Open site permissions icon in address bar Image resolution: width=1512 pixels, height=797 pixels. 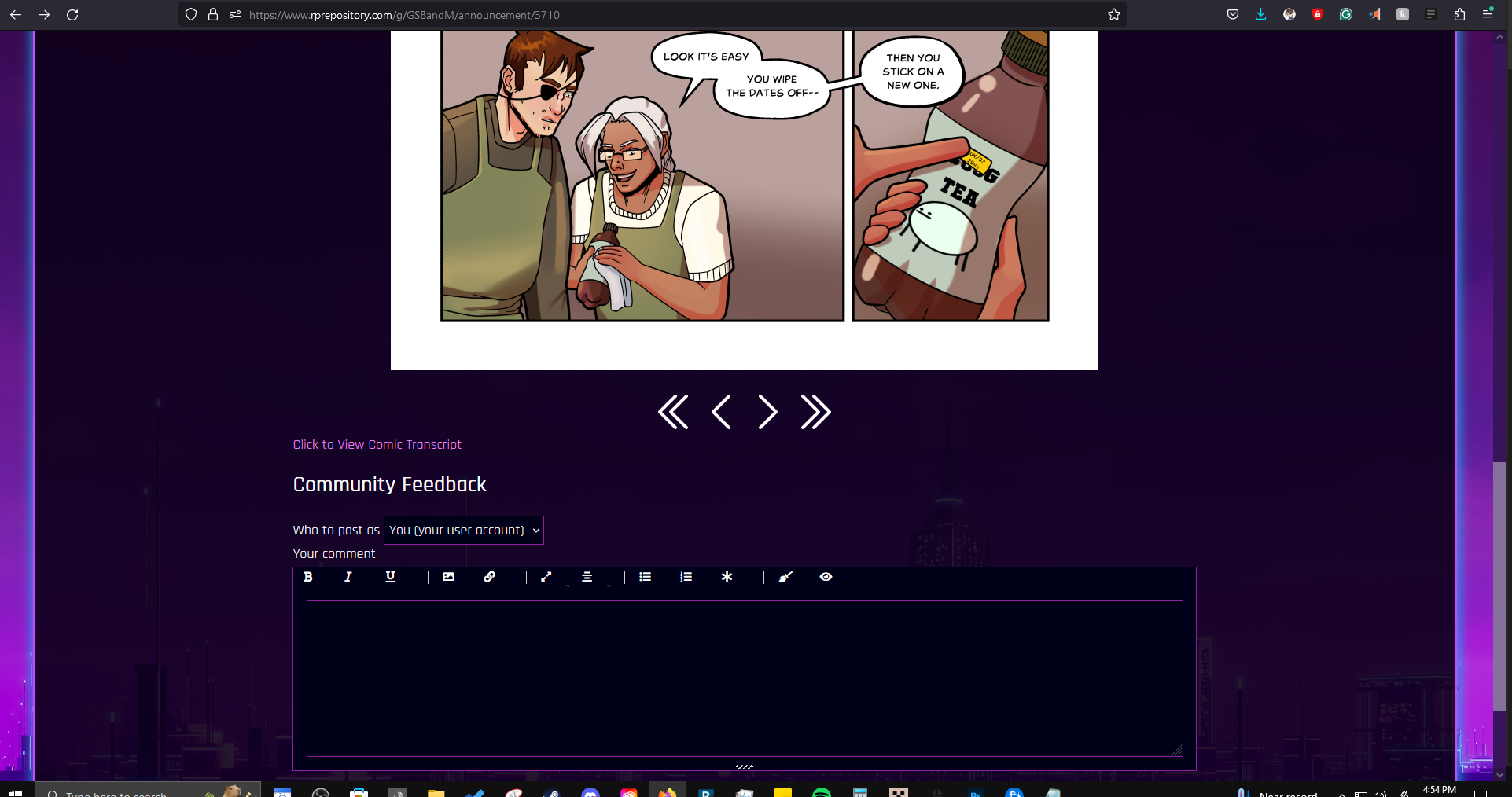point(235,14)
